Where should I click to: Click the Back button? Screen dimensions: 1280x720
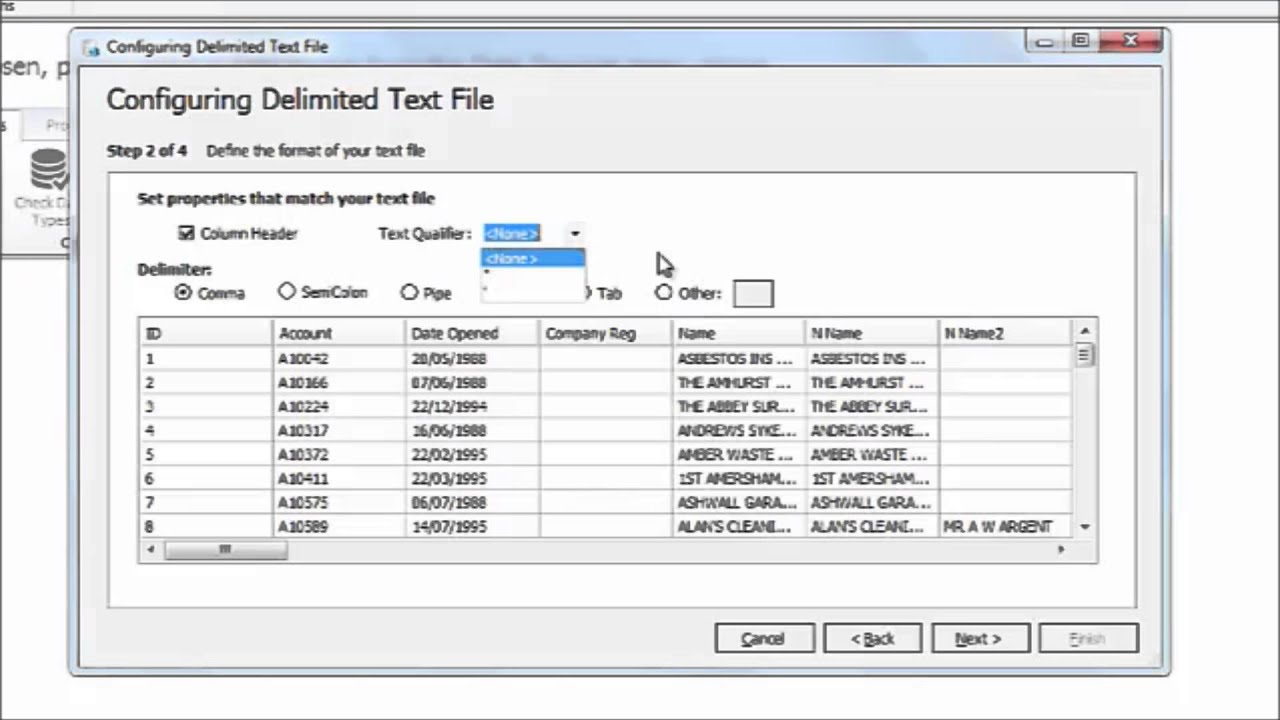pos(871,639)
